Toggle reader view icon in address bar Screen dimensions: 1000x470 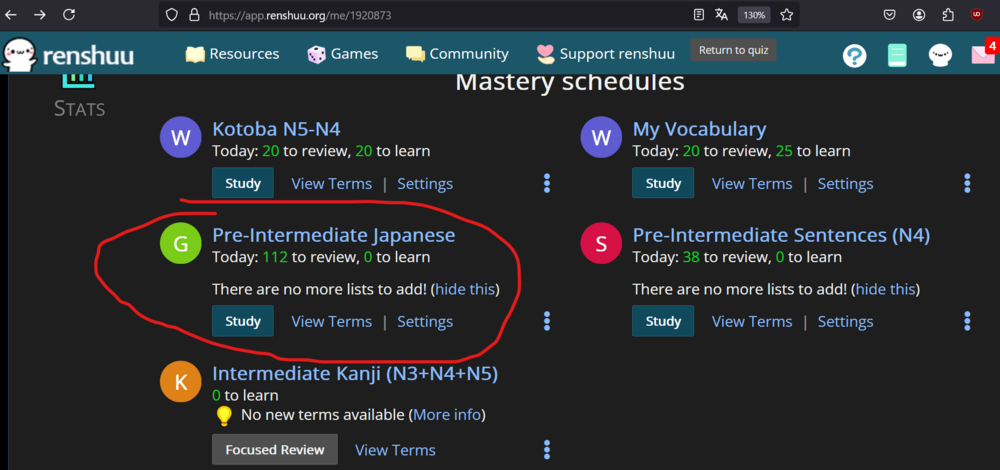[x=699, y=15]
